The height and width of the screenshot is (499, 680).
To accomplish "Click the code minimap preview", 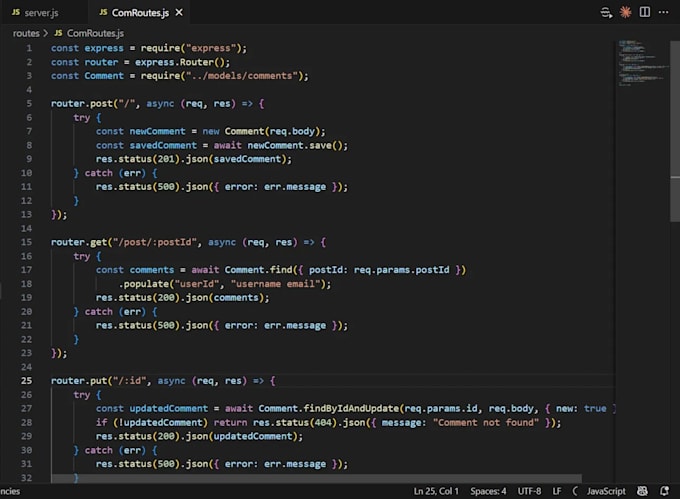I will pos(643,63).
